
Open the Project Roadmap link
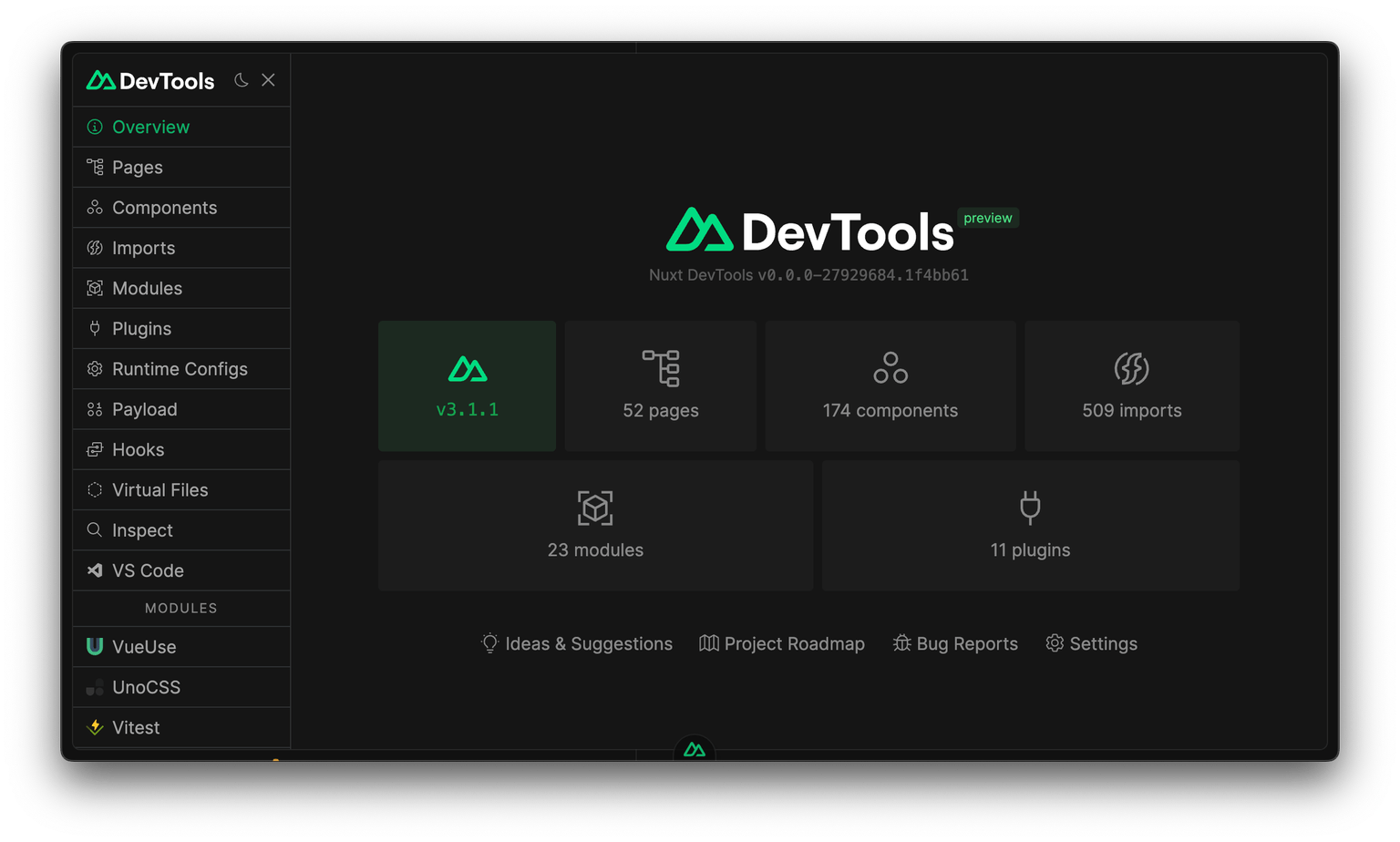click(781, 643)
